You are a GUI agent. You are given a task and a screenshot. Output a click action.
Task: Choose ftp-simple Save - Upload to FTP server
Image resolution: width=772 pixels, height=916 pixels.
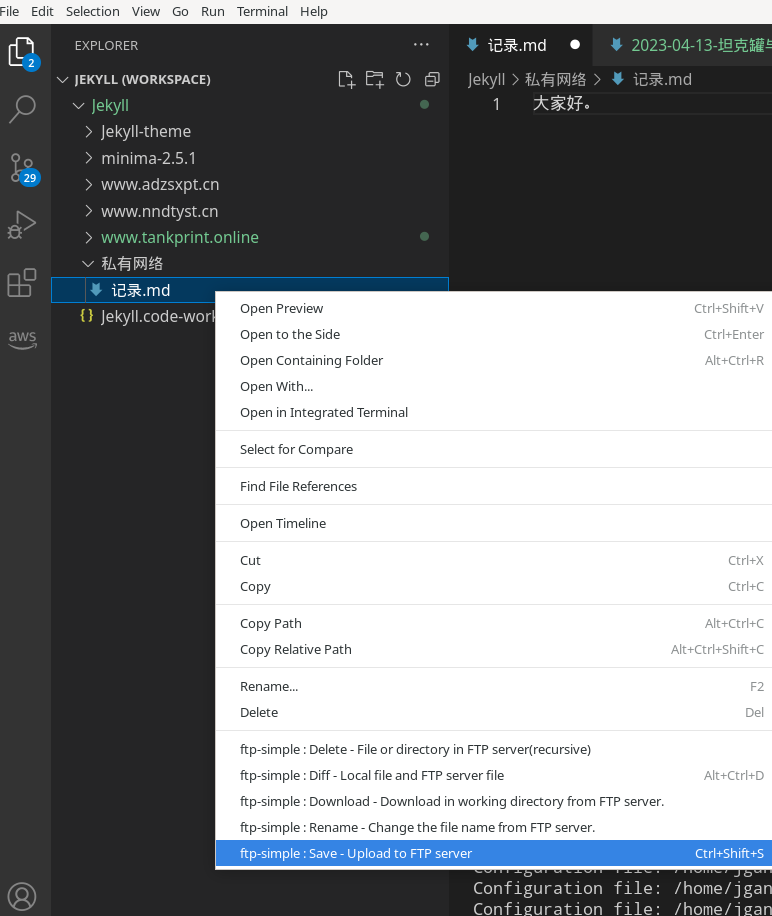pos(493,853)
